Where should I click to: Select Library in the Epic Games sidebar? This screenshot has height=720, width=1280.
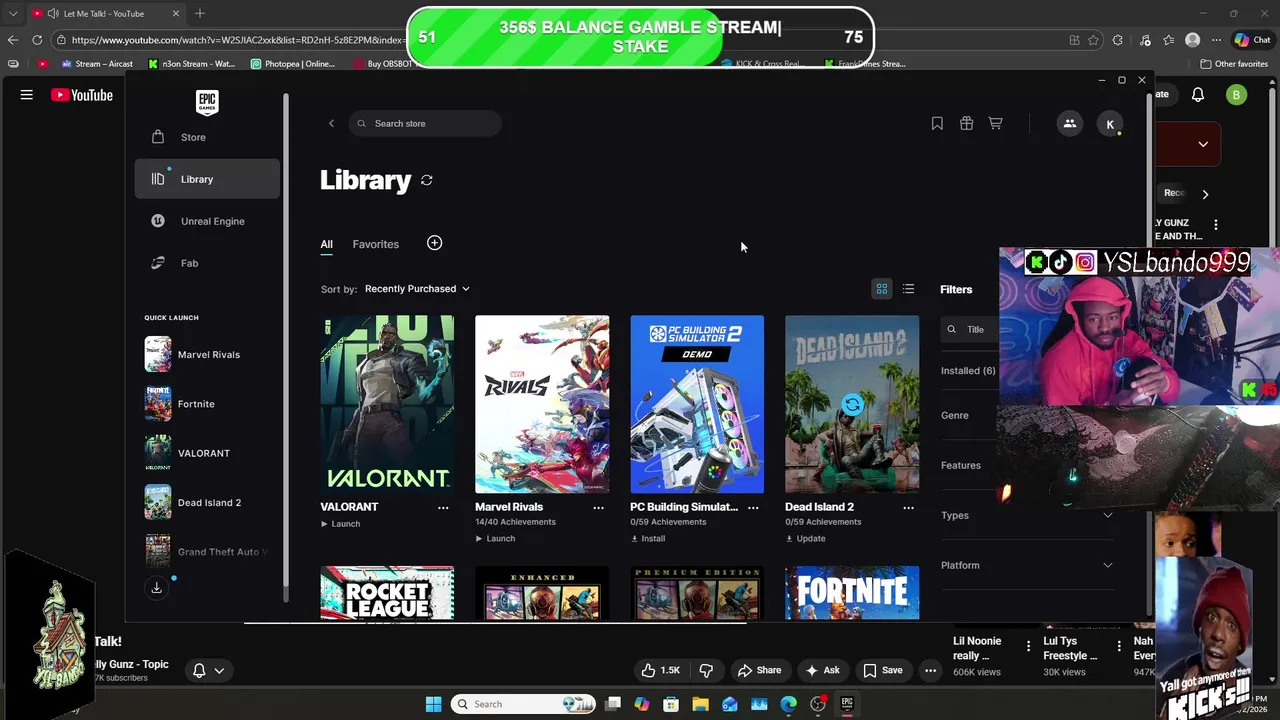point(207,179)
